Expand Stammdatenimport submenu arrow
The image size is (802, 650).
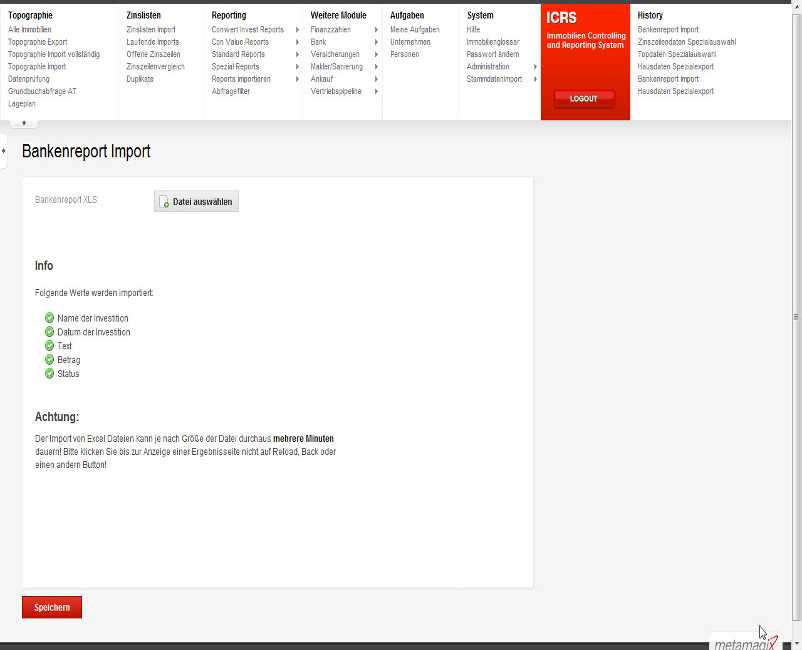tap(535, 79)
